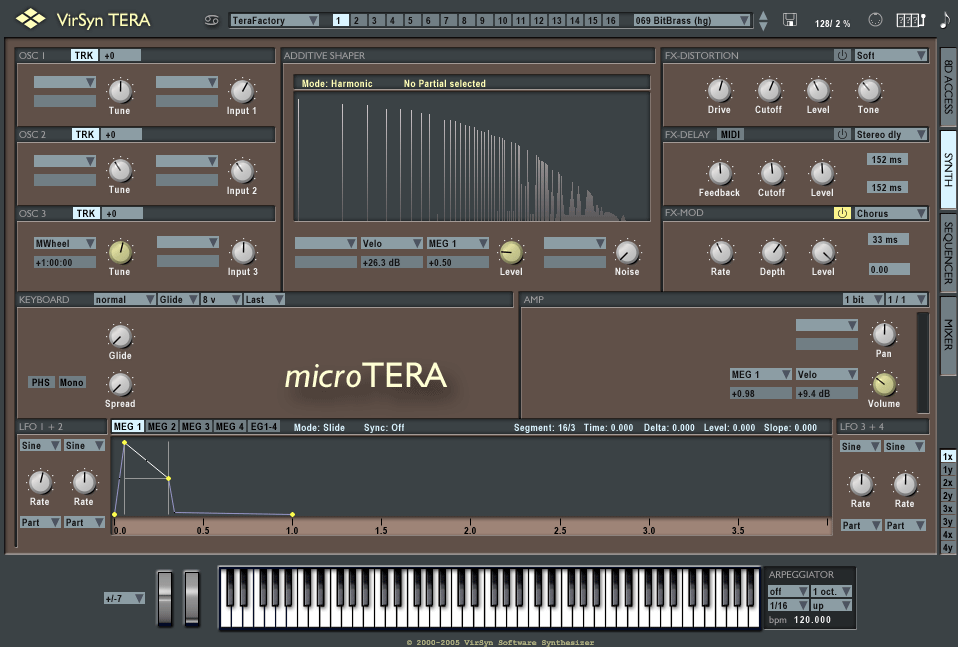Toggle FX-Distortion power button

[842, 55]
